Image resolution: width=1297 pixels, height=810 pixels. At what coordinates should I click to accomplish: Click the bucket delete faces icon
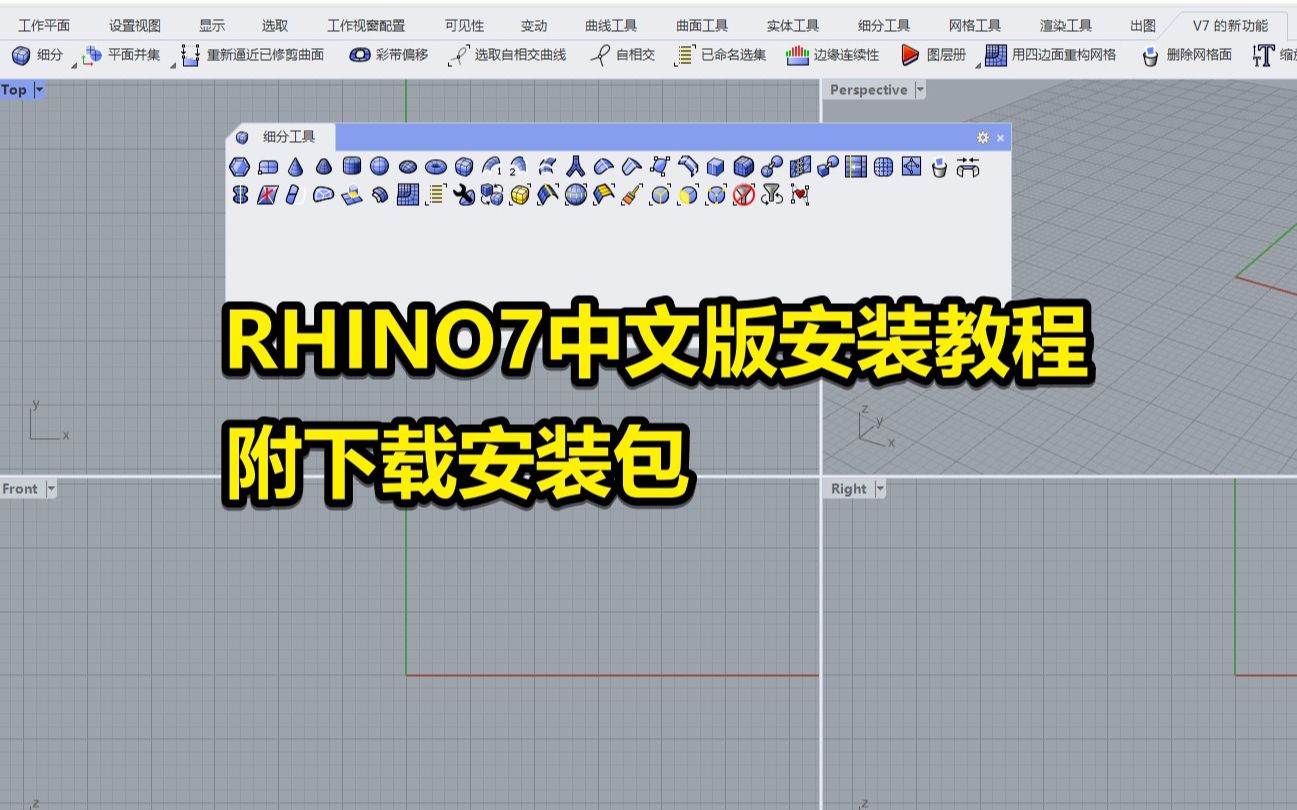point(939,167)
